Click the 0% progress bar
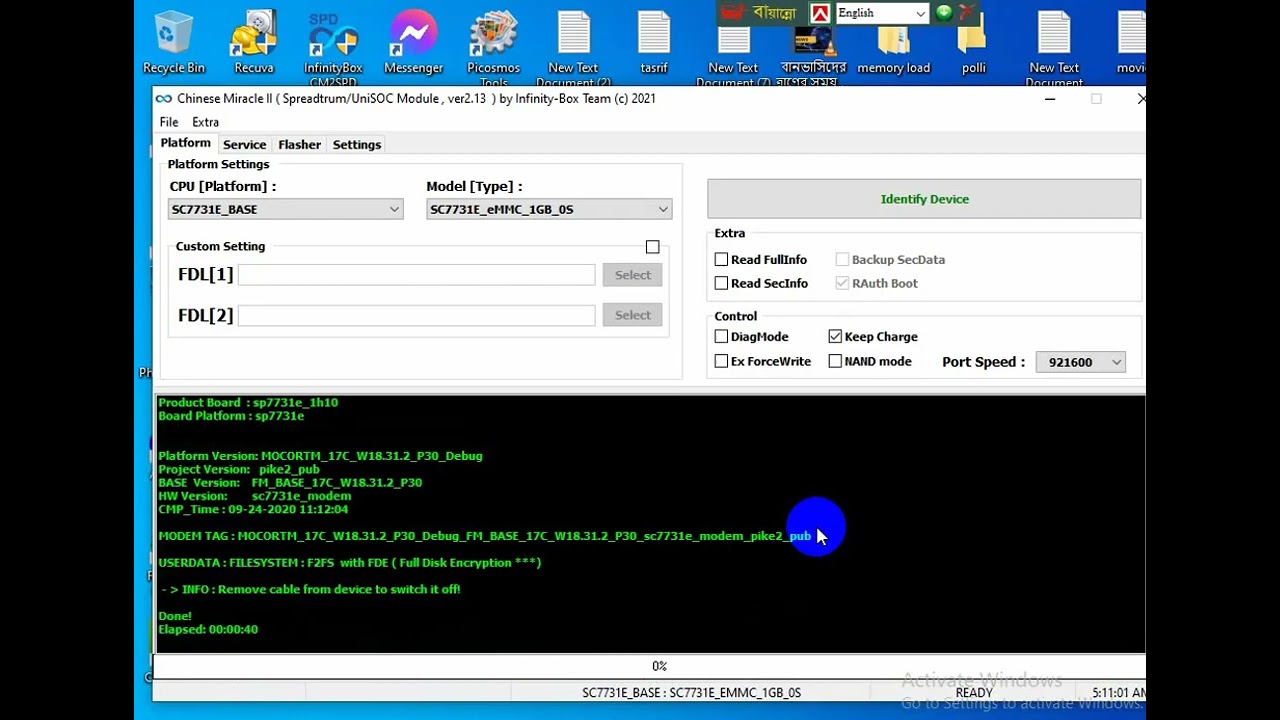This screenshot has width=1280, height=720. point(650,666)
